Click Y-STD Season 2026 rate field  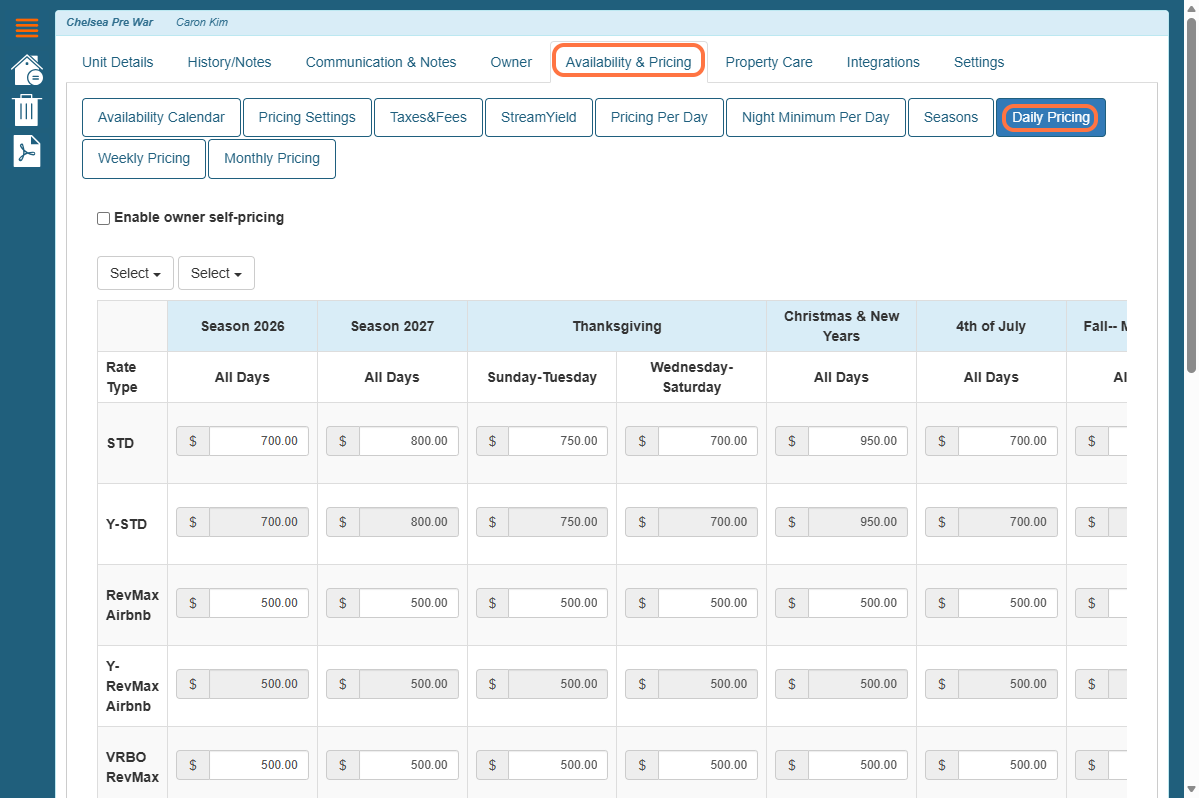point(258,522)
